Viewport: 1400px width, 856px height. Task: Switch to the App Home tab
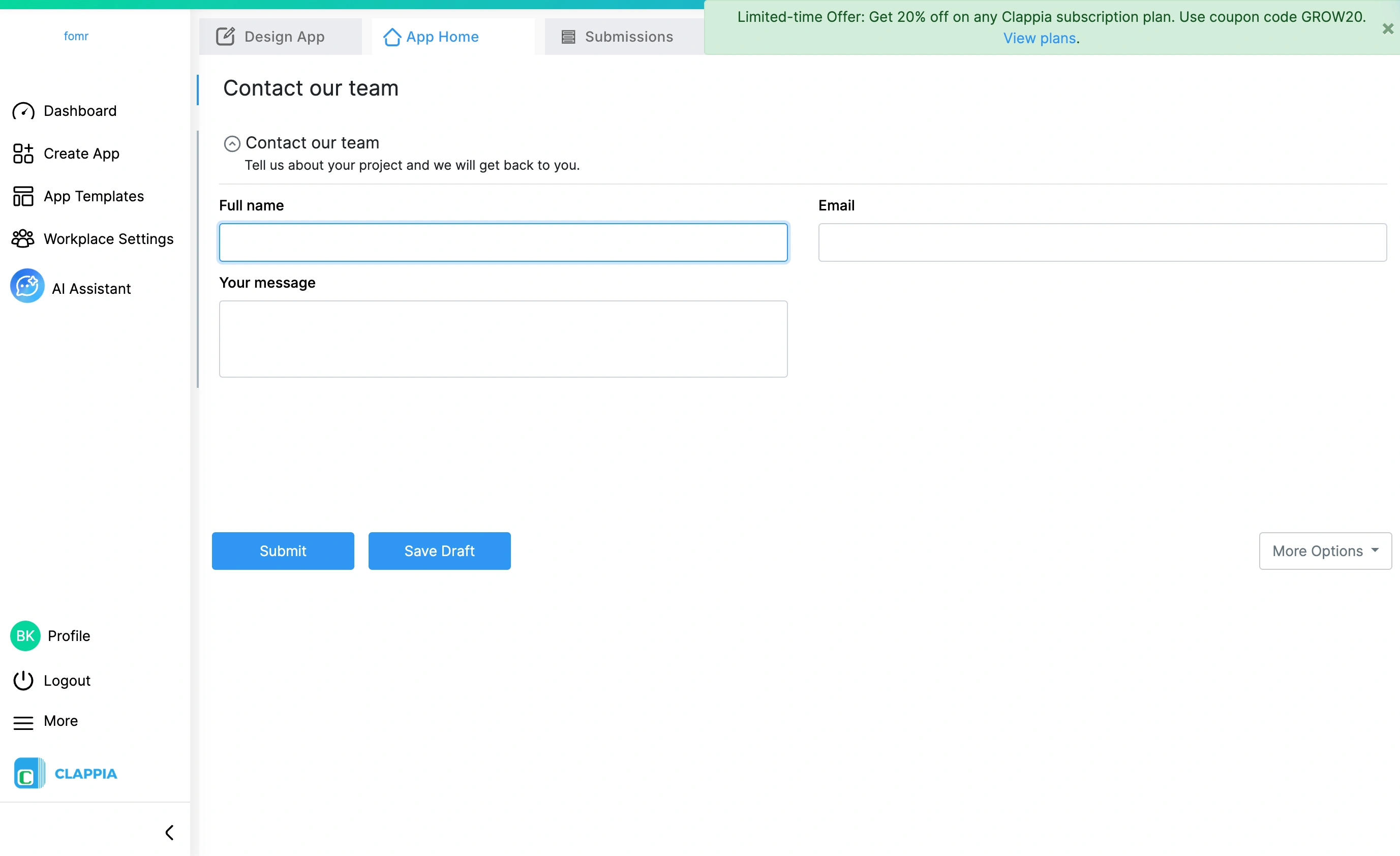pyautogui.click(x=453, y=37)
